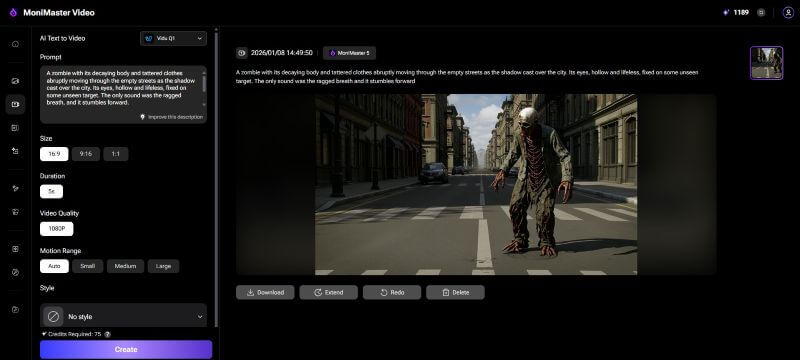Click the question mark beside Credits Required
The image size is (800, 360).
point(108,335)
